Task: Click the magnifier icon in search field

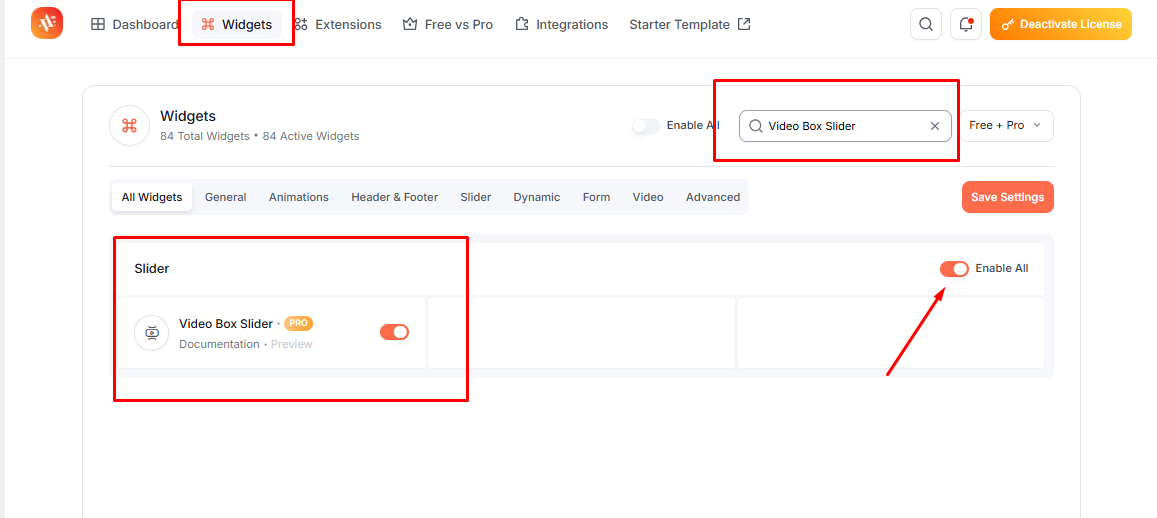Action: pyautogui.click(x=756, y=126)
